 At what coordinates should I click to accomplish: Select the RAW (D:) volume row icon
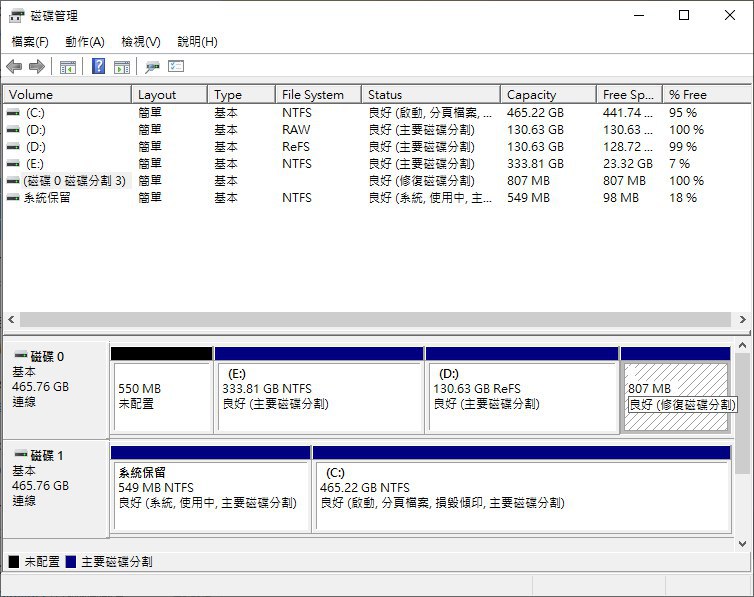click(13, 130)
